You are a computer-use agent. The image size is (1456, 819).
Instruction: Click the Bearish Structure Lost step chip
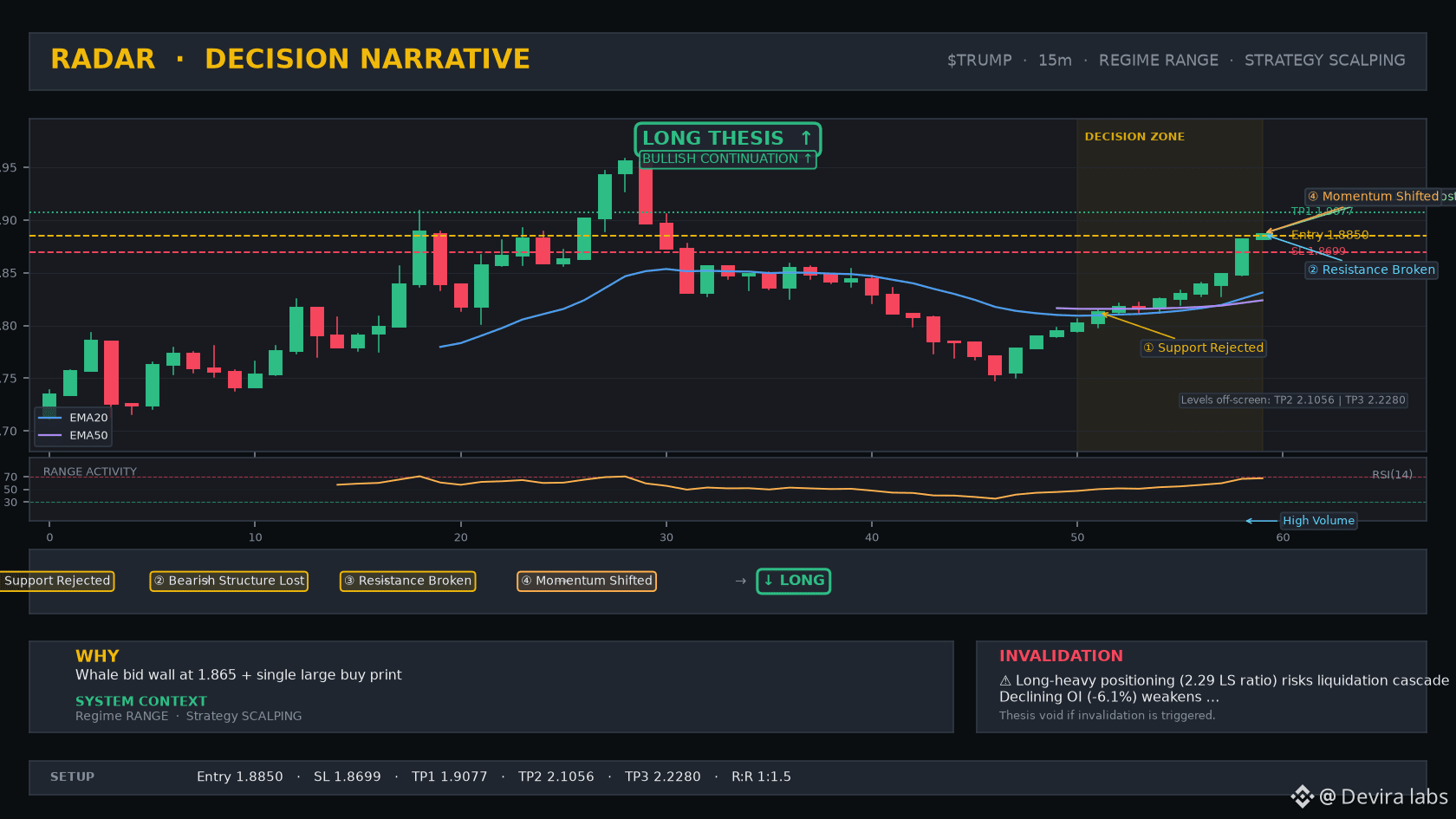click(x=229, y=582)
